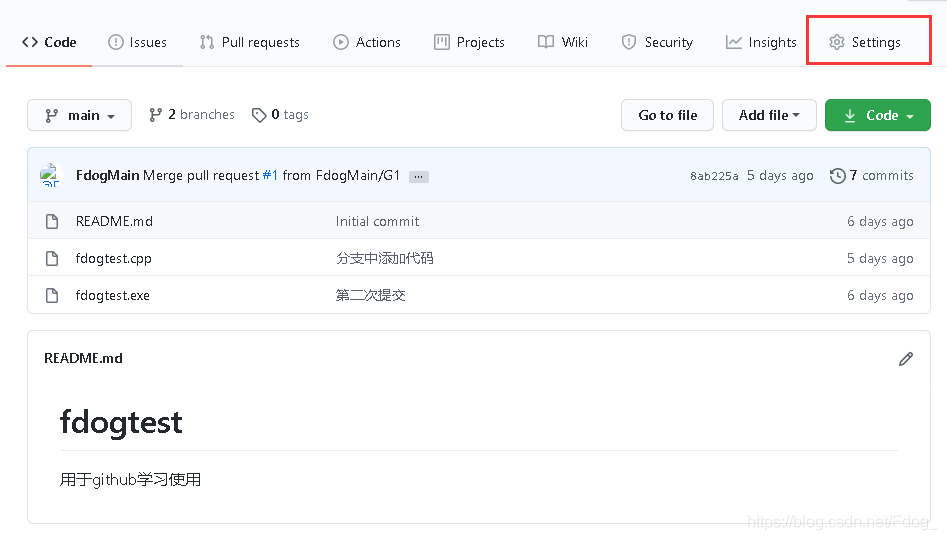The image size is (947, 540).
Task: Expand the Add file dropdown
Action: pyautogui.click(x=769, y=115)
